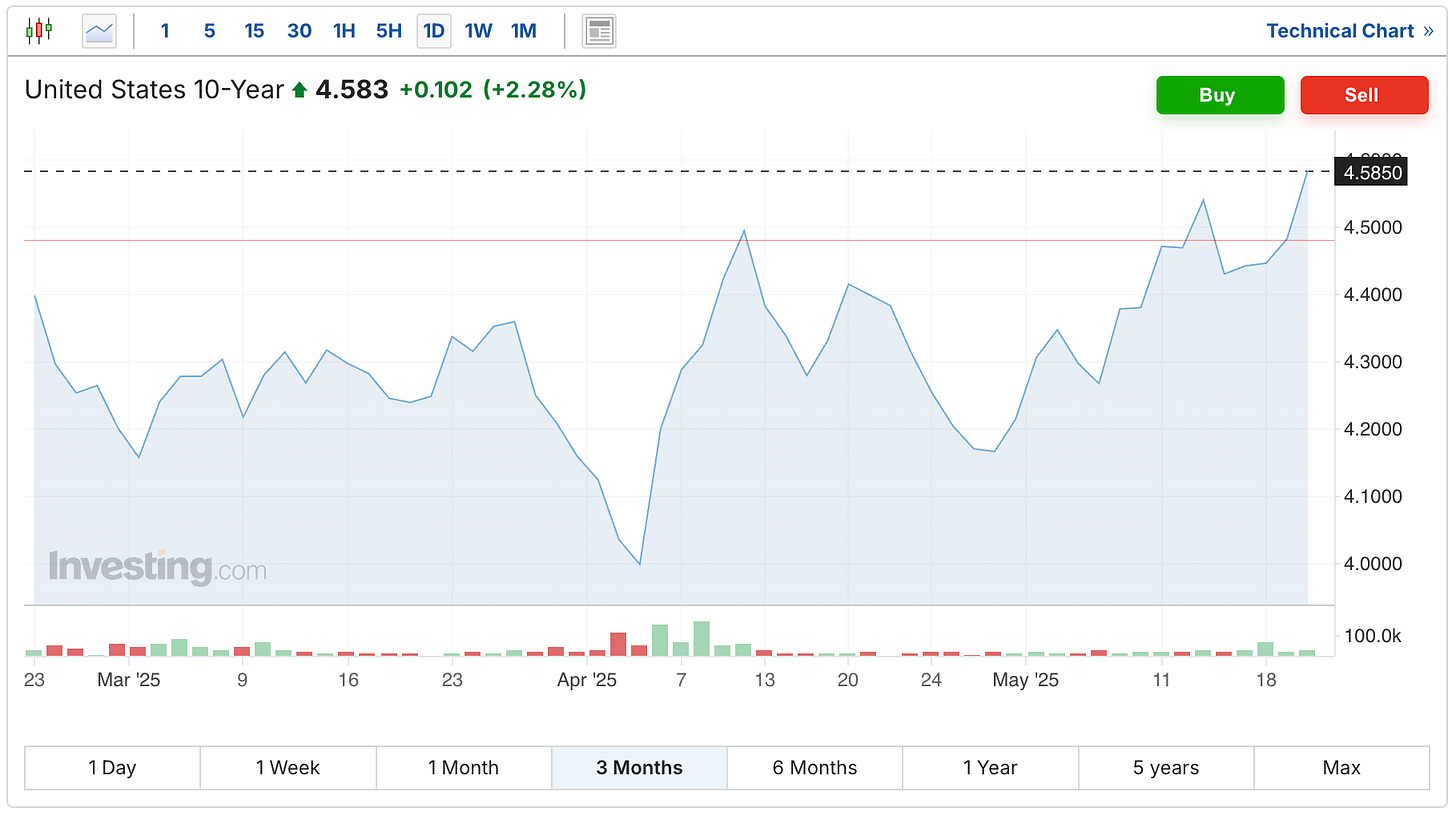Click the 100.0k volume axis label

(1374, 635)
